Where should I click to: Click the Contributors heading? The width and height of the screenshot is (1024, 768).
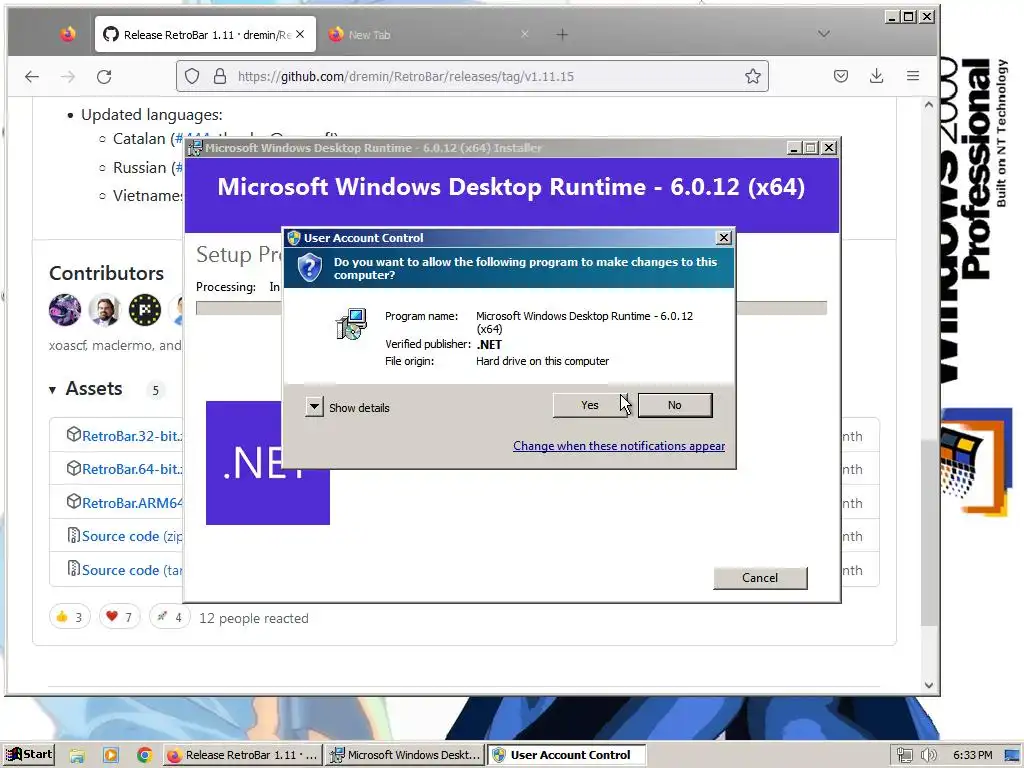(106, 273)
